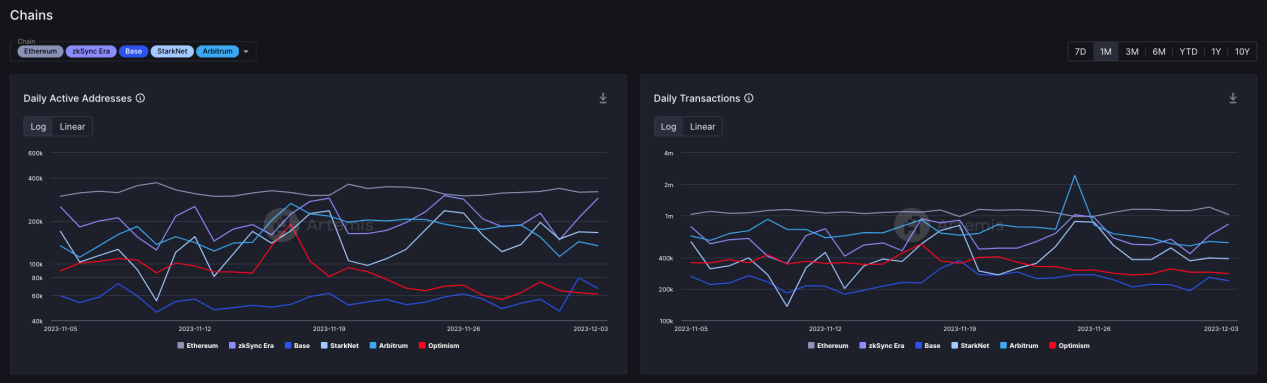Select the 7D time range
This screenshot has width=1267, height=383.
1080,51
